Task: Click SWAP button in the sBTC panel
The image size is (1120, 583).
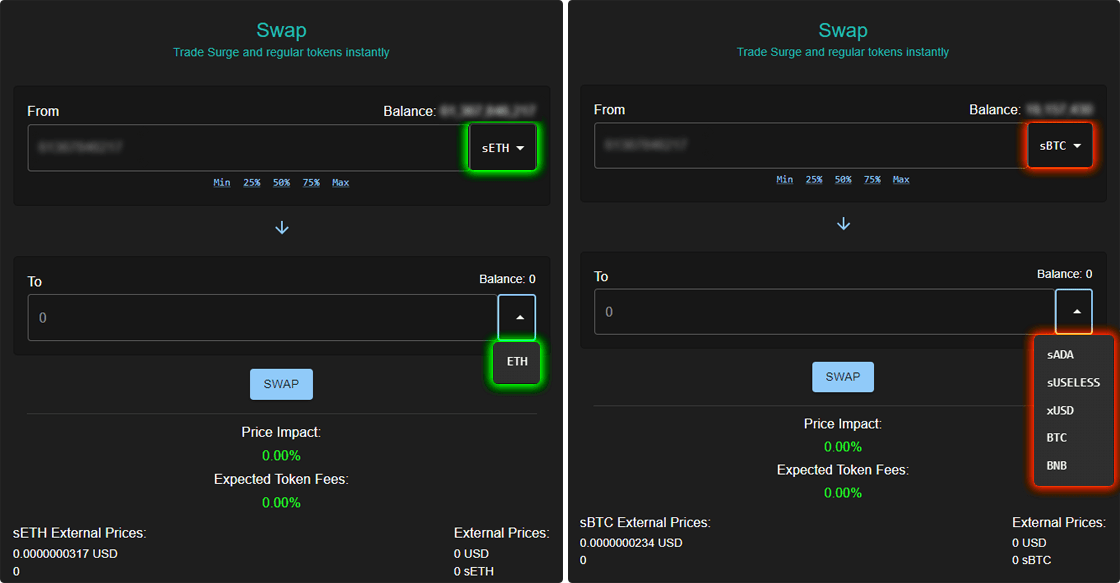Action: pyautogui.click(x=843, y=377)
